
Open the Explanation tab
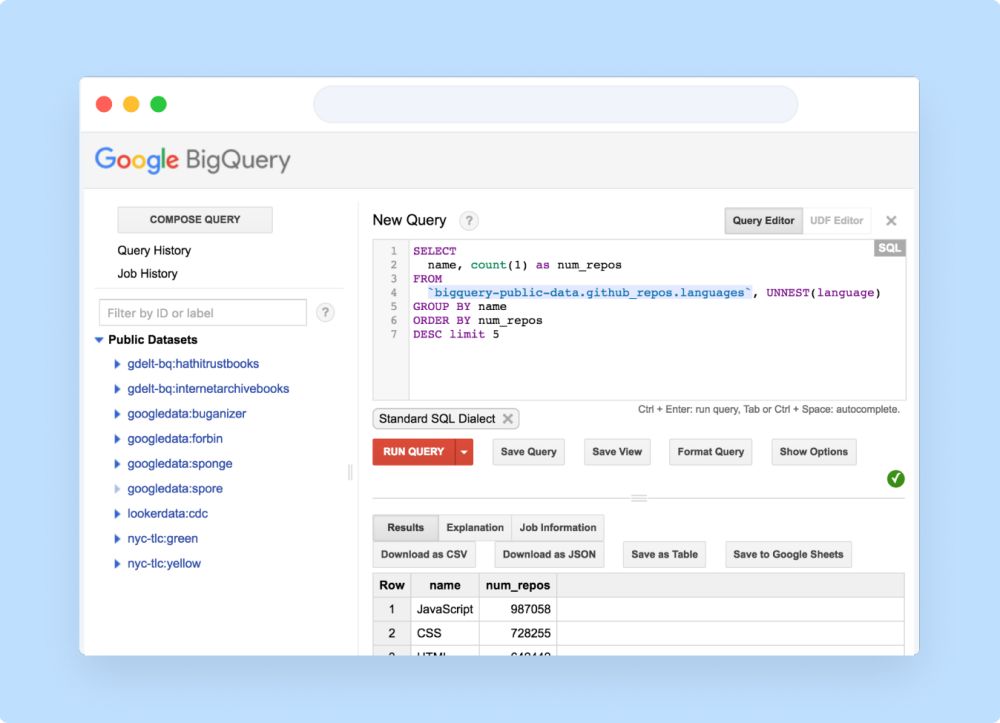(x=475, y=527)
